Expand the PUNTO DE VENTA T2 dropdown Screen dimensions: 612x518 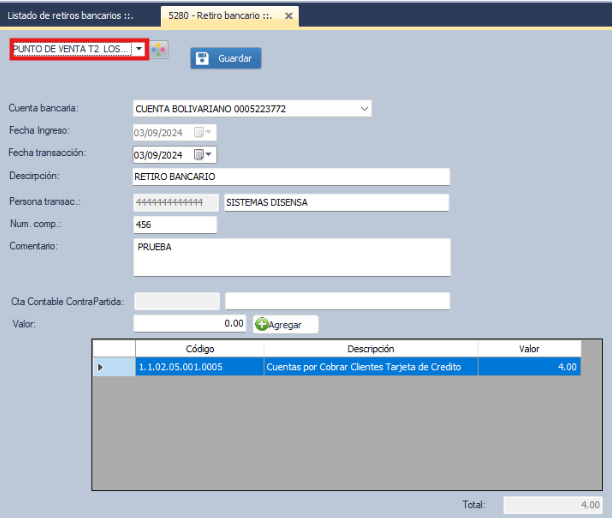[x=139, y=49]
